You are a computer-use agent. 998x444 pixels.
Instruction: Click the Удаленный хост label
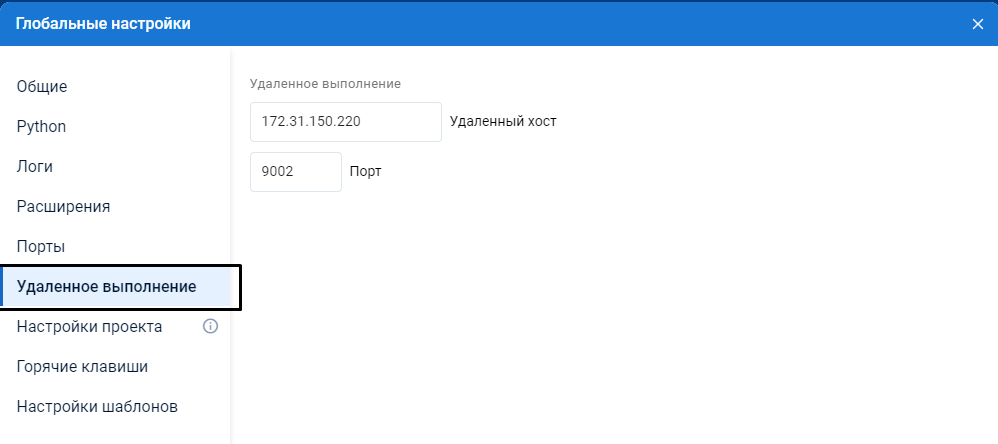click(x=503, y=121)
